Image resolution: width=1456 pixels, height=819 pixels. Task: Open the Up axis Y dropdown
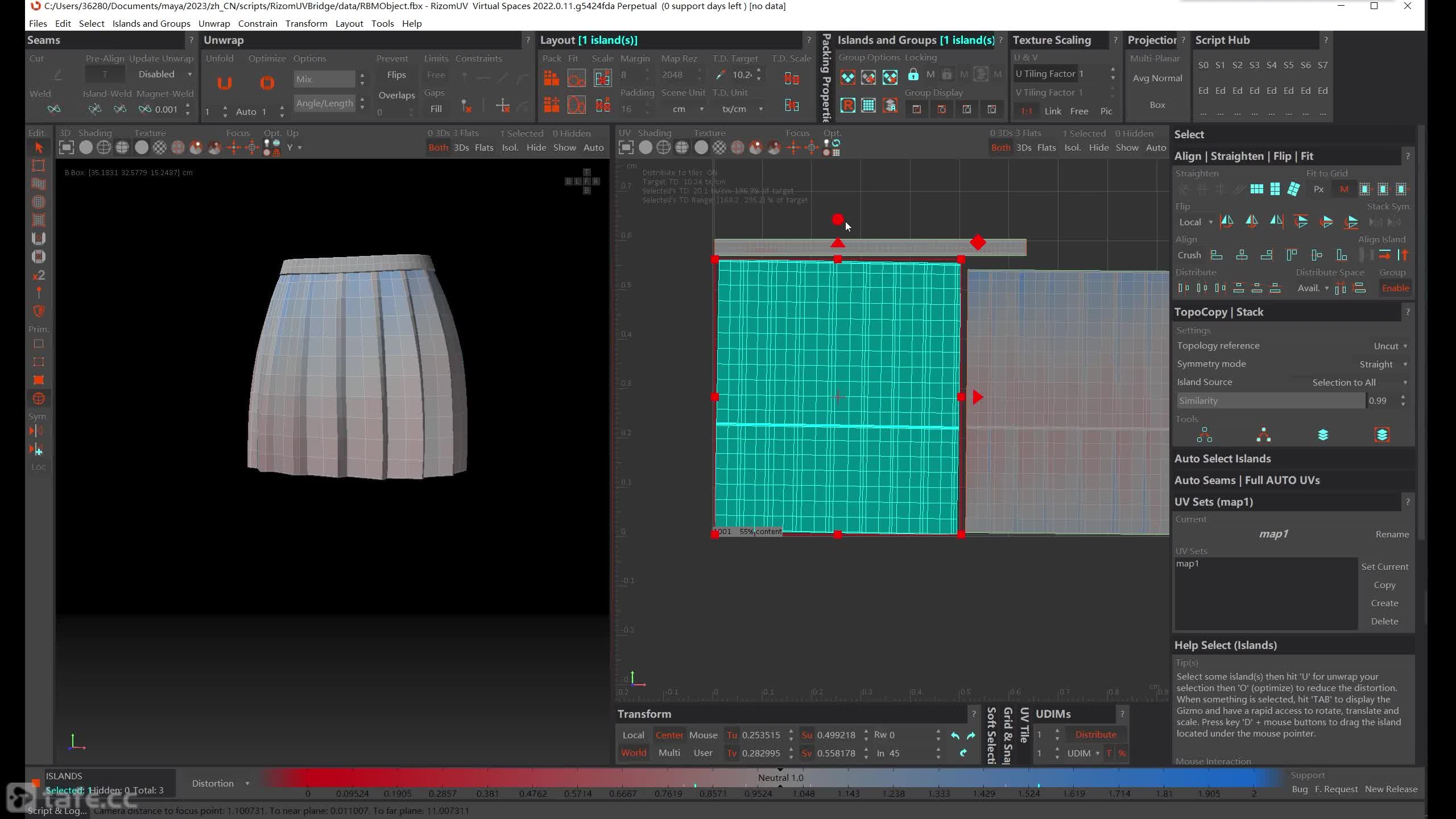(294, 147)
